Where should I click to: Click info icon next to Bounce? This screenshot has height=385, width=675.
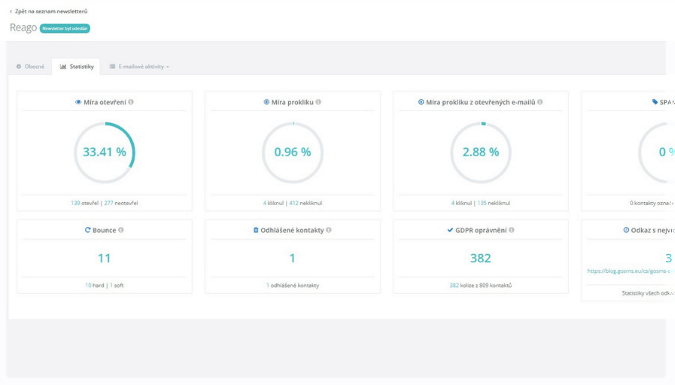121,230
